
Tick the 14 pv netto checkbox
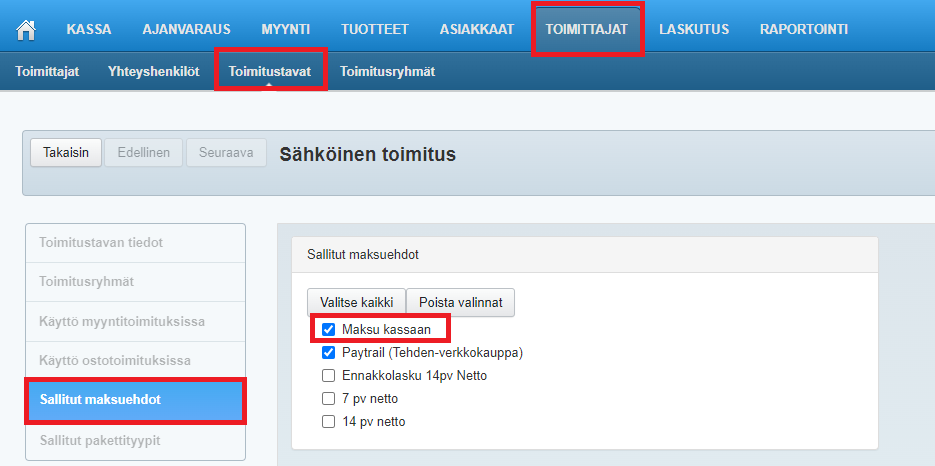coord(328,422)
